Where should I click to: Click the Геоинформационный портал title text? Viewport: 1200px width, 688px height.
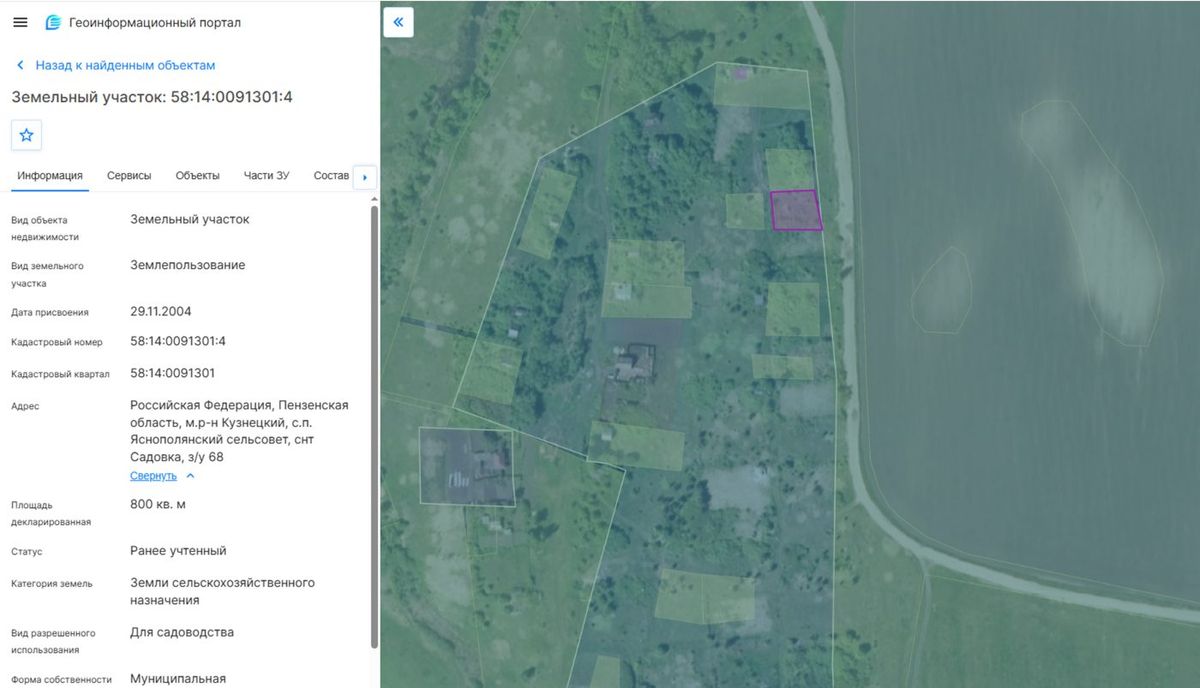[155, 22]
